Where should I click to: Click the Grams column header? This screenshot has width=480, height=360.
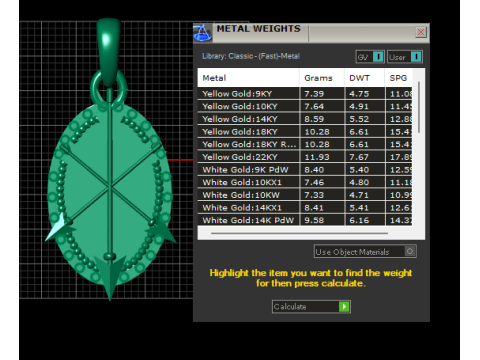click(322, 78)
